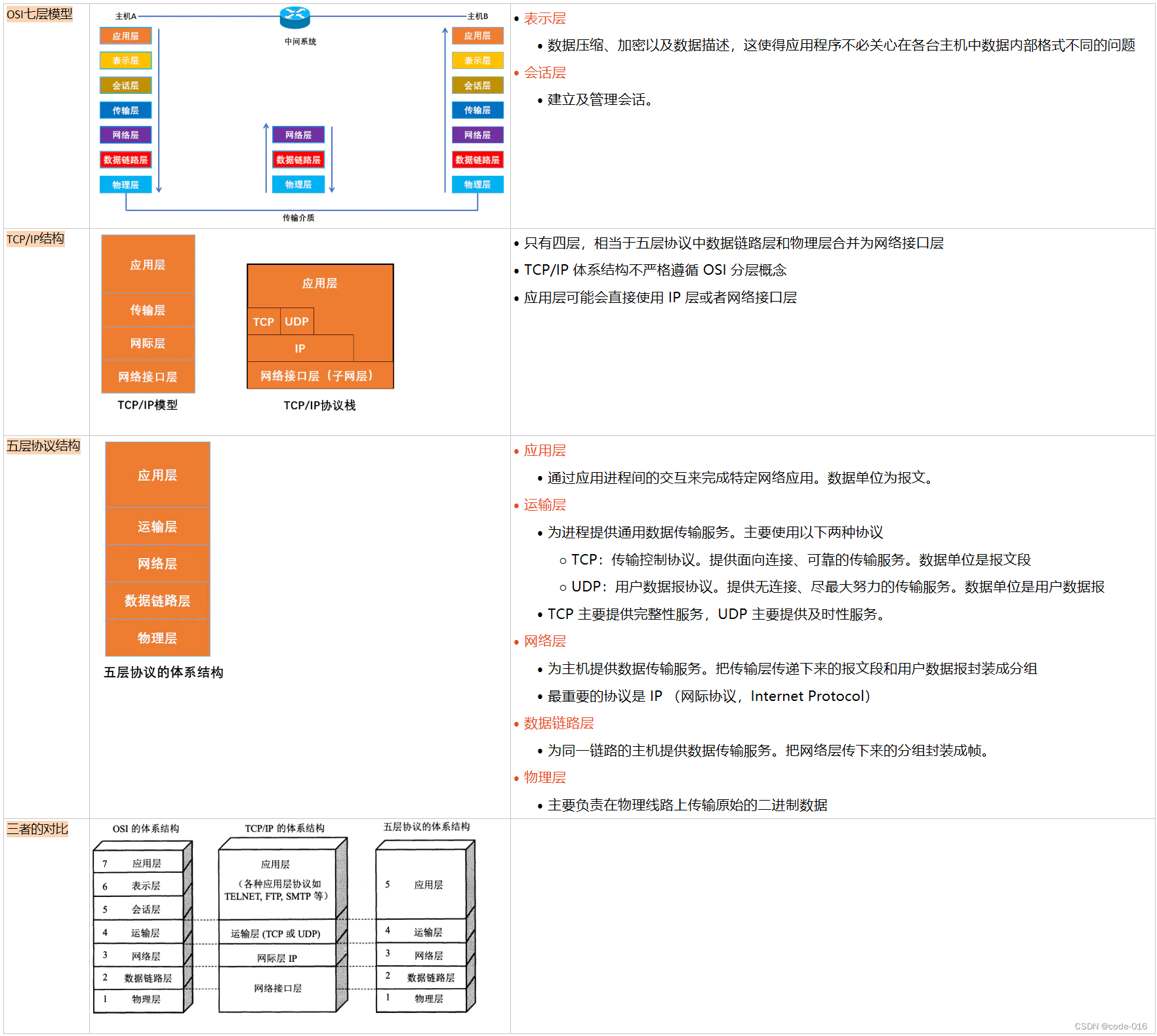This screenshot has width=1157, height=1036.
Task: Click the TCP/IP模型 caption
Action: coord(148,405)
